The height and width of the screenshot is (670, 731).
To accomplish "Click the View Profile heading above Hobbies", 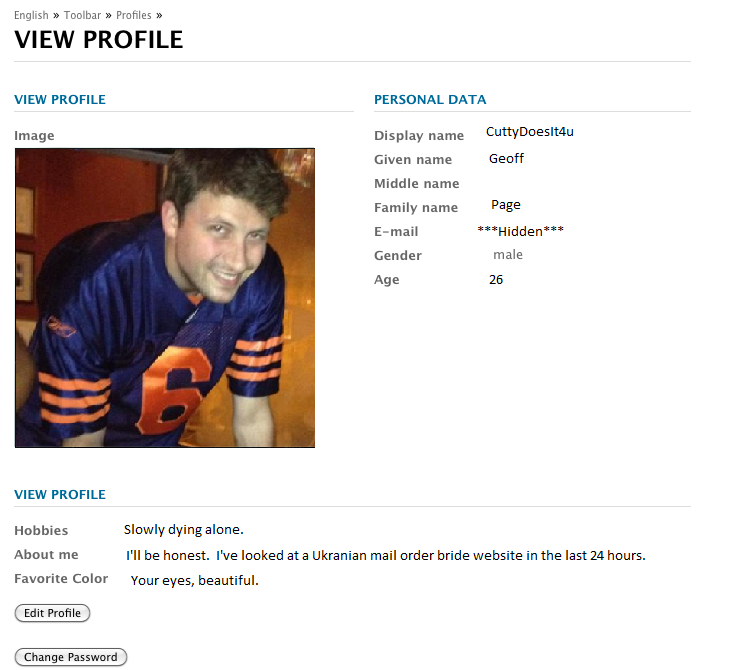I will click(x=60, y=495).
